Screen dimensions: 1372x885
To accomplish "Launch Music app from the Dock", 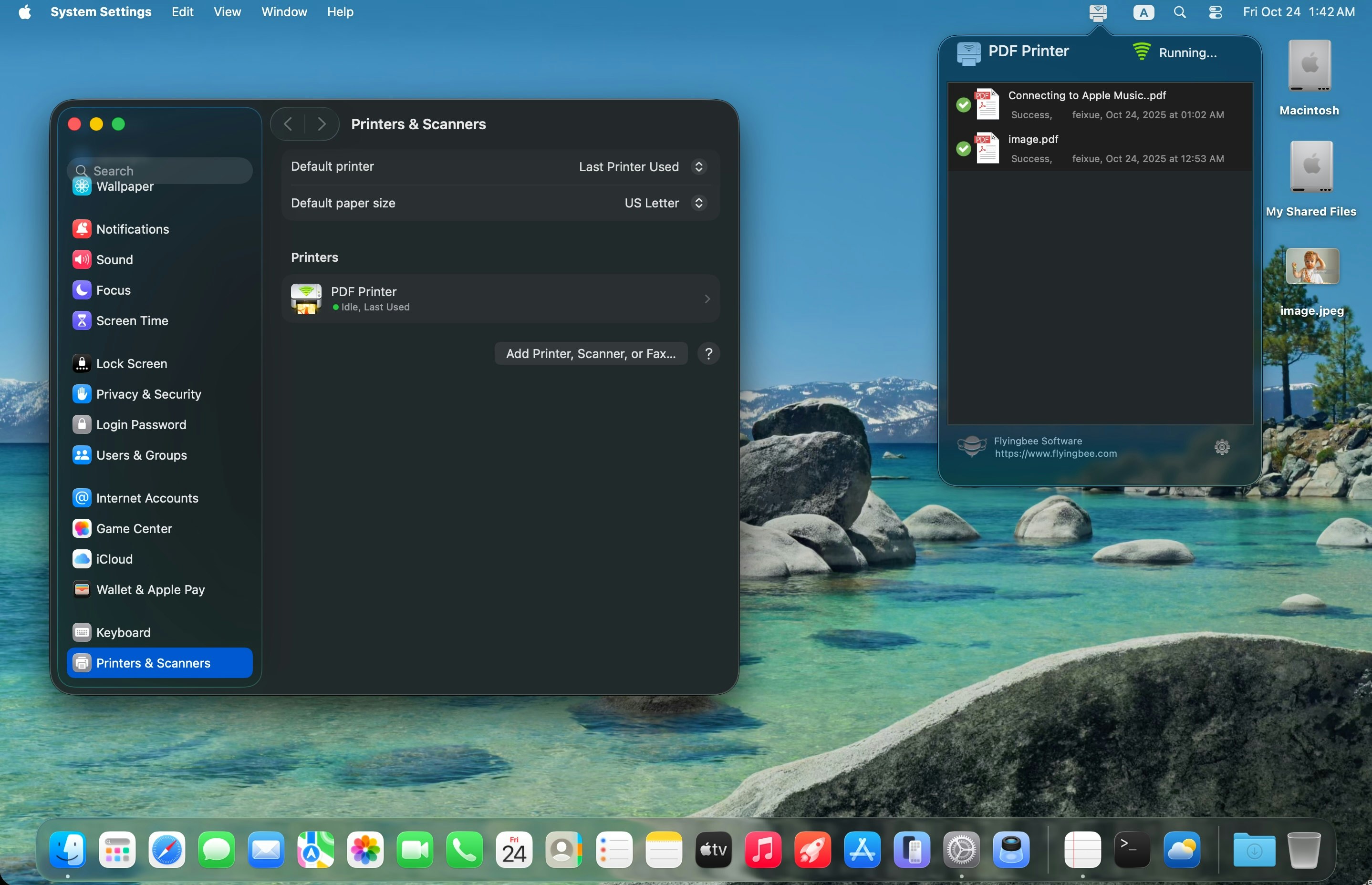I will pos(763,849).
